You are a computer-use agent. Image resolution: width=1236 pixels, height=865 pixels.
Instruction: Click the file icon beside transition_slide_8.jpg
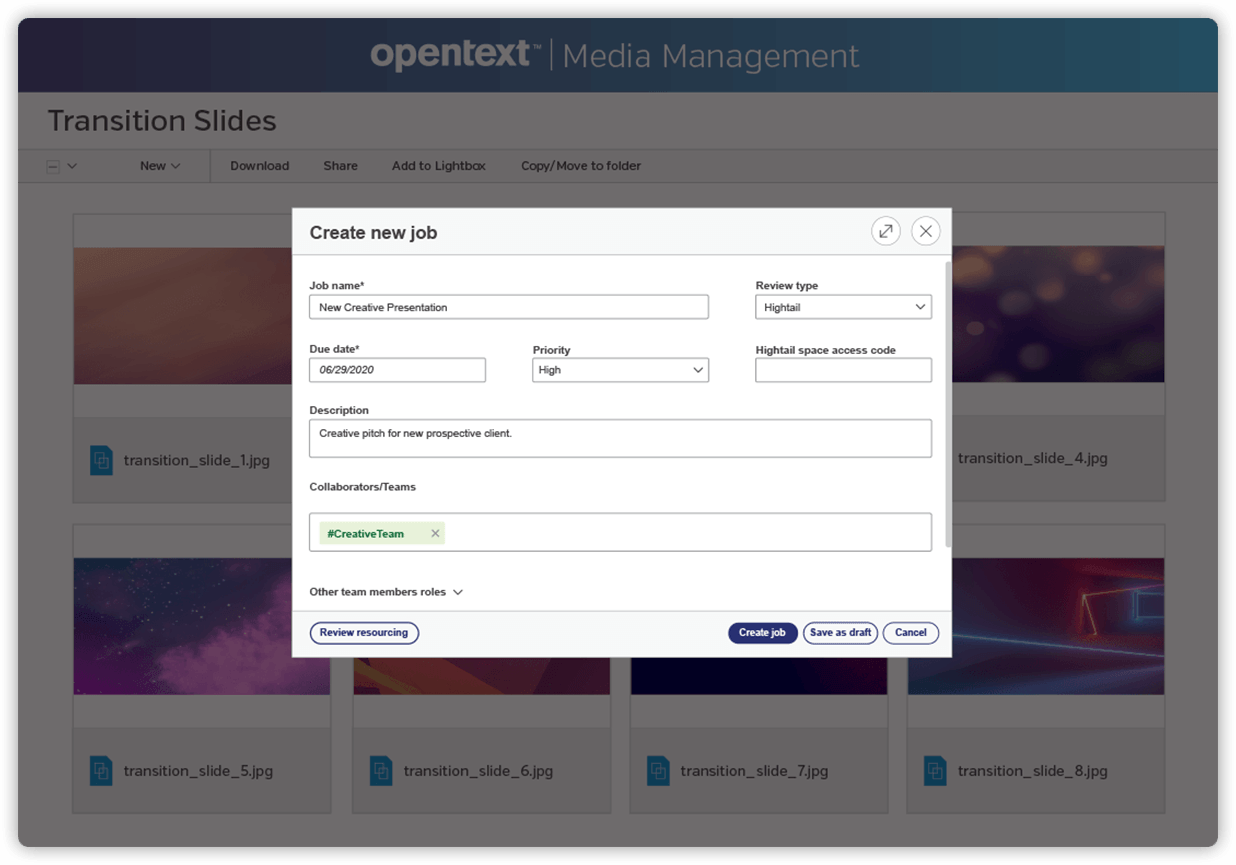[934, 770]
